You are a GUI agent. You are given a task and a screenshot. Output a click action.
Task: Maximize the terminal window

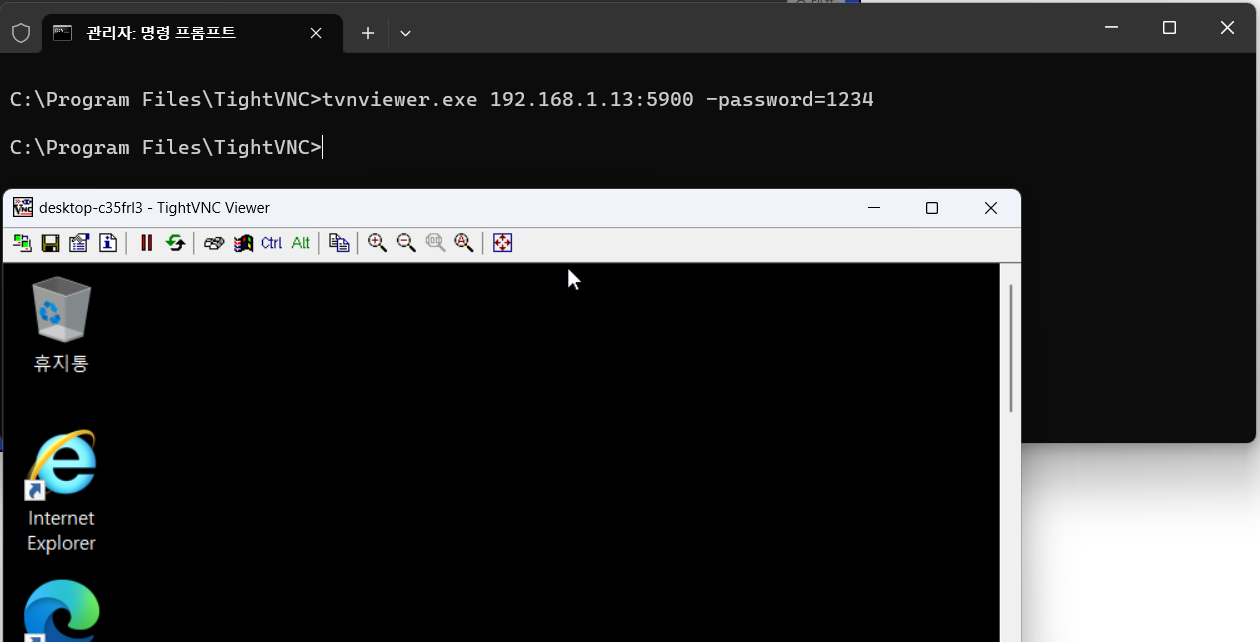click(1169, 28)
